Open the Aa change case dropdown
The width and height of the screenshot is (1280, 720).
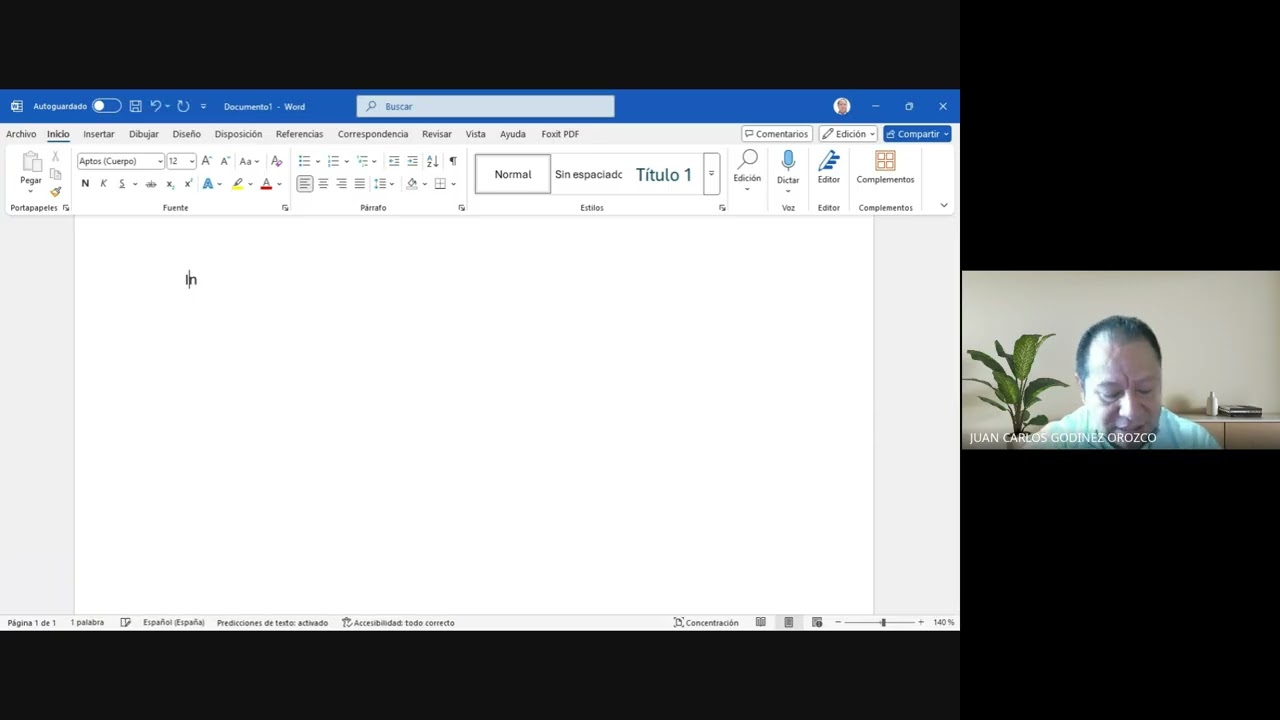[x=249, y=161]
